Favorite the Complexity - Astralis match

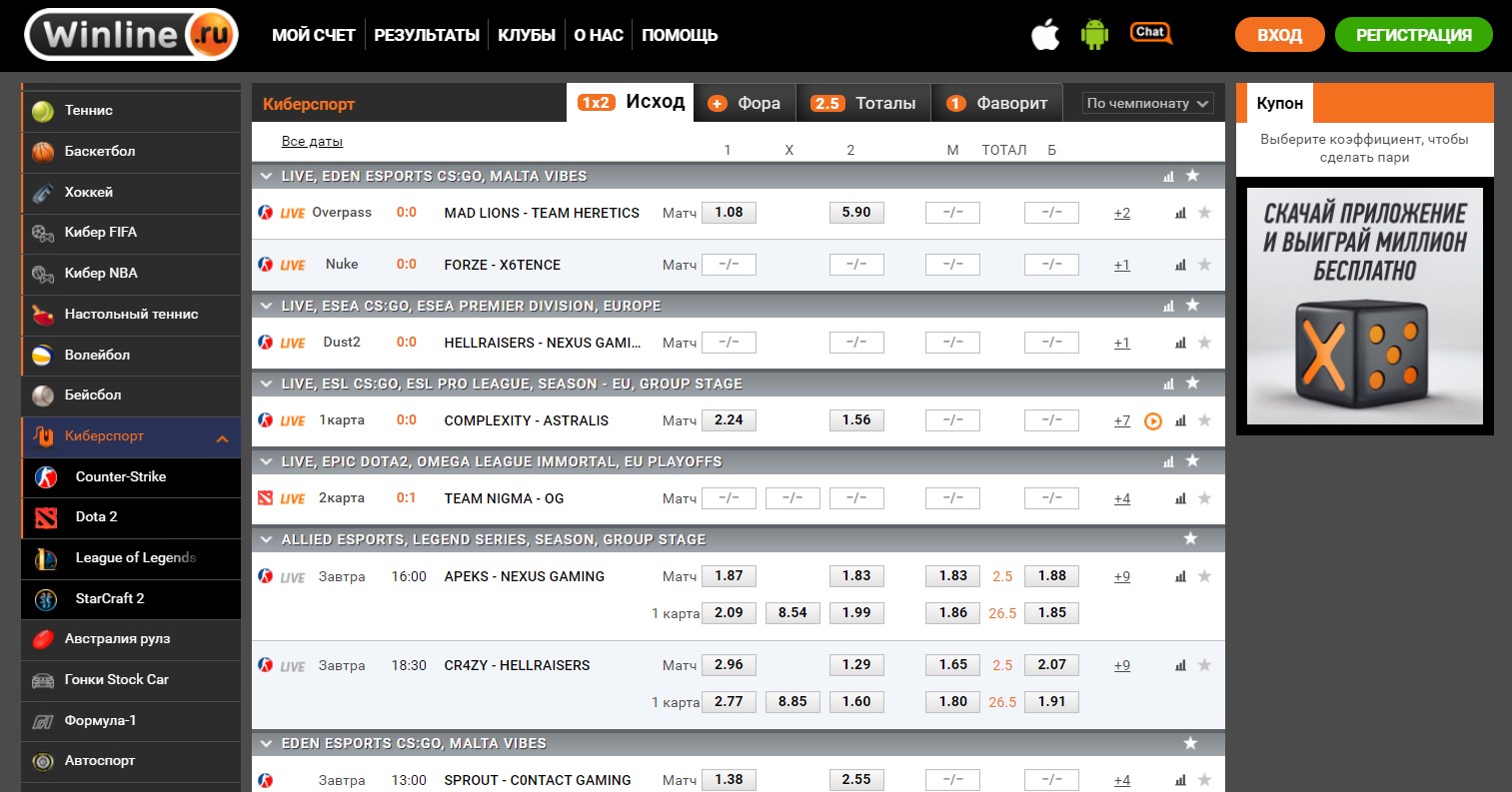point(1204,420)
